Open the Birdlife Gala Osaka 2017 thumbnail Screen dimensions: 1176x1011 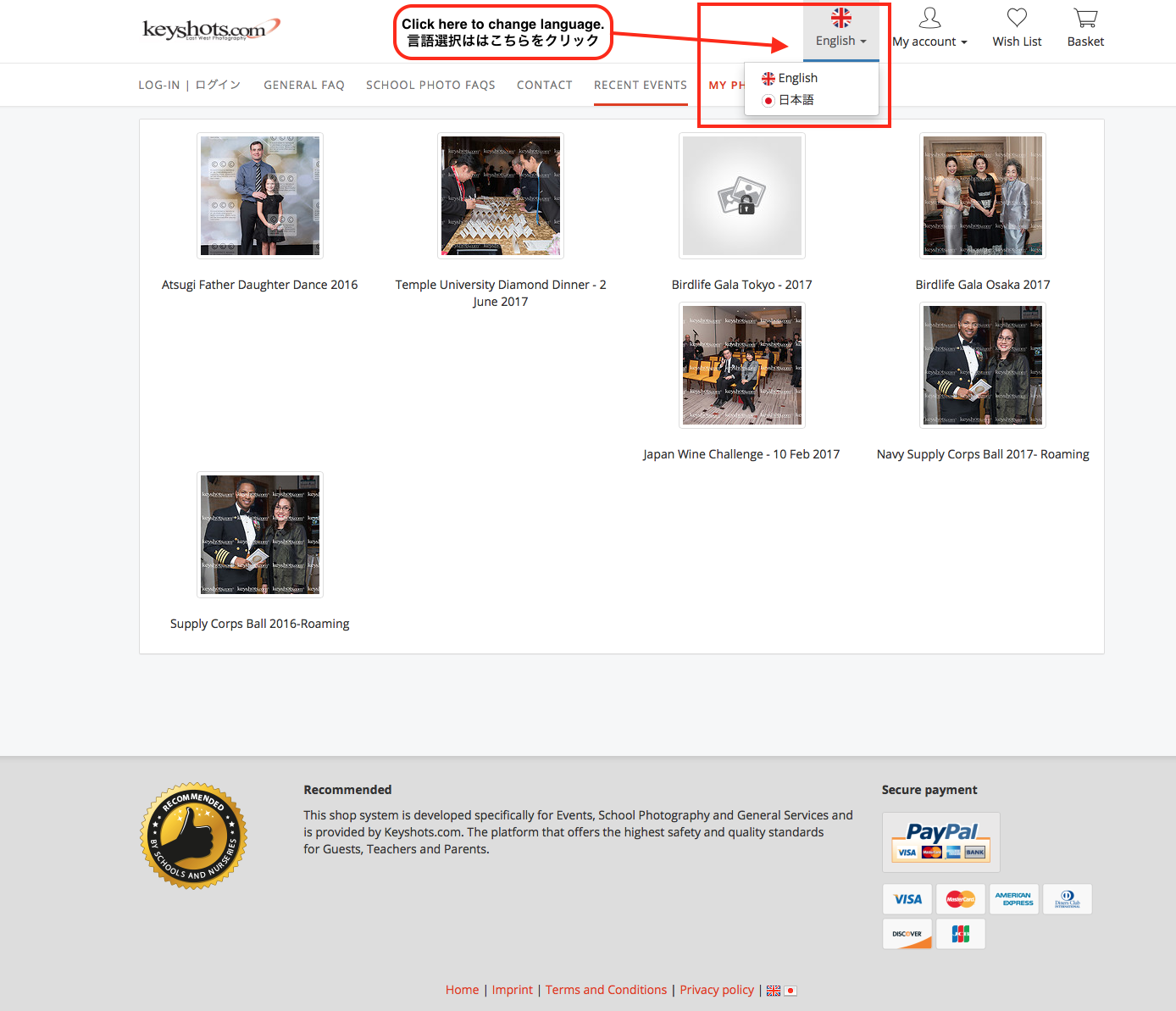point(983,196)
